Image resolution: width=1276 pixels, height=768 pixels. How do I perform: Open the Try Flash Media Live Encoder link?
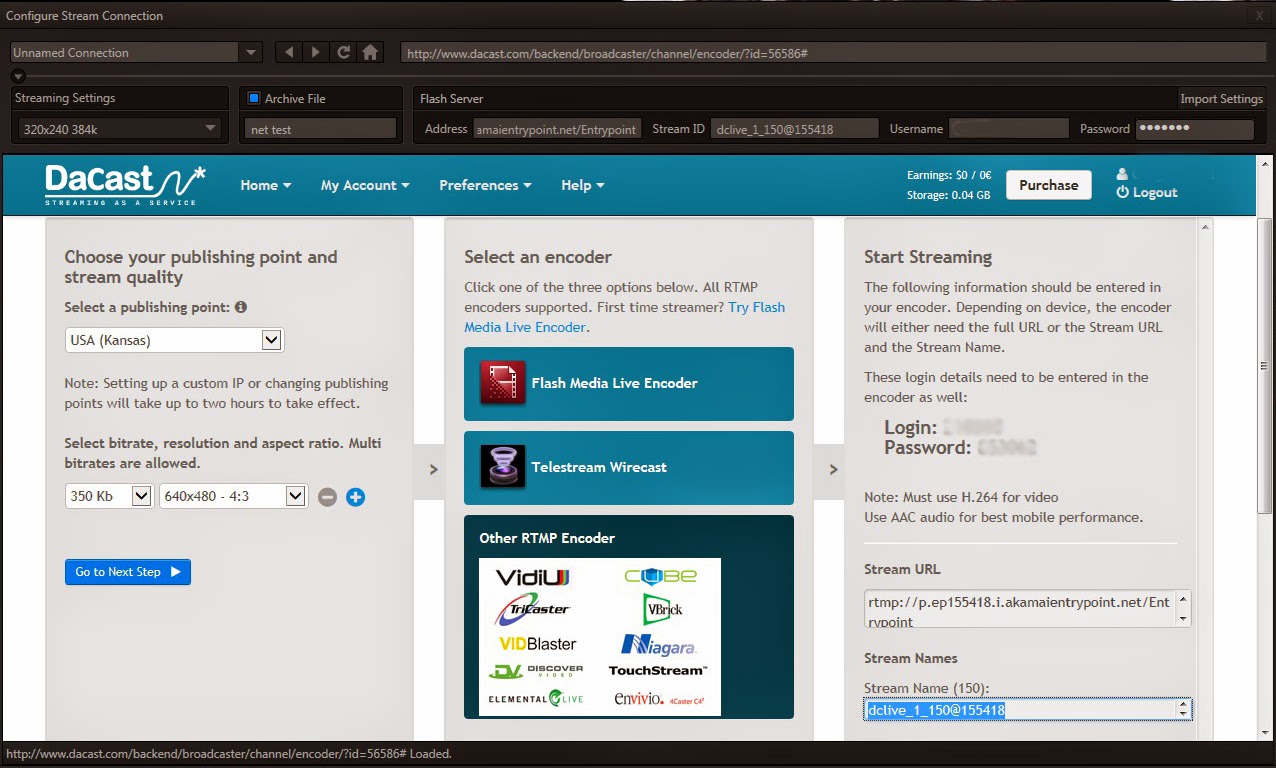[x=757, y=307]
